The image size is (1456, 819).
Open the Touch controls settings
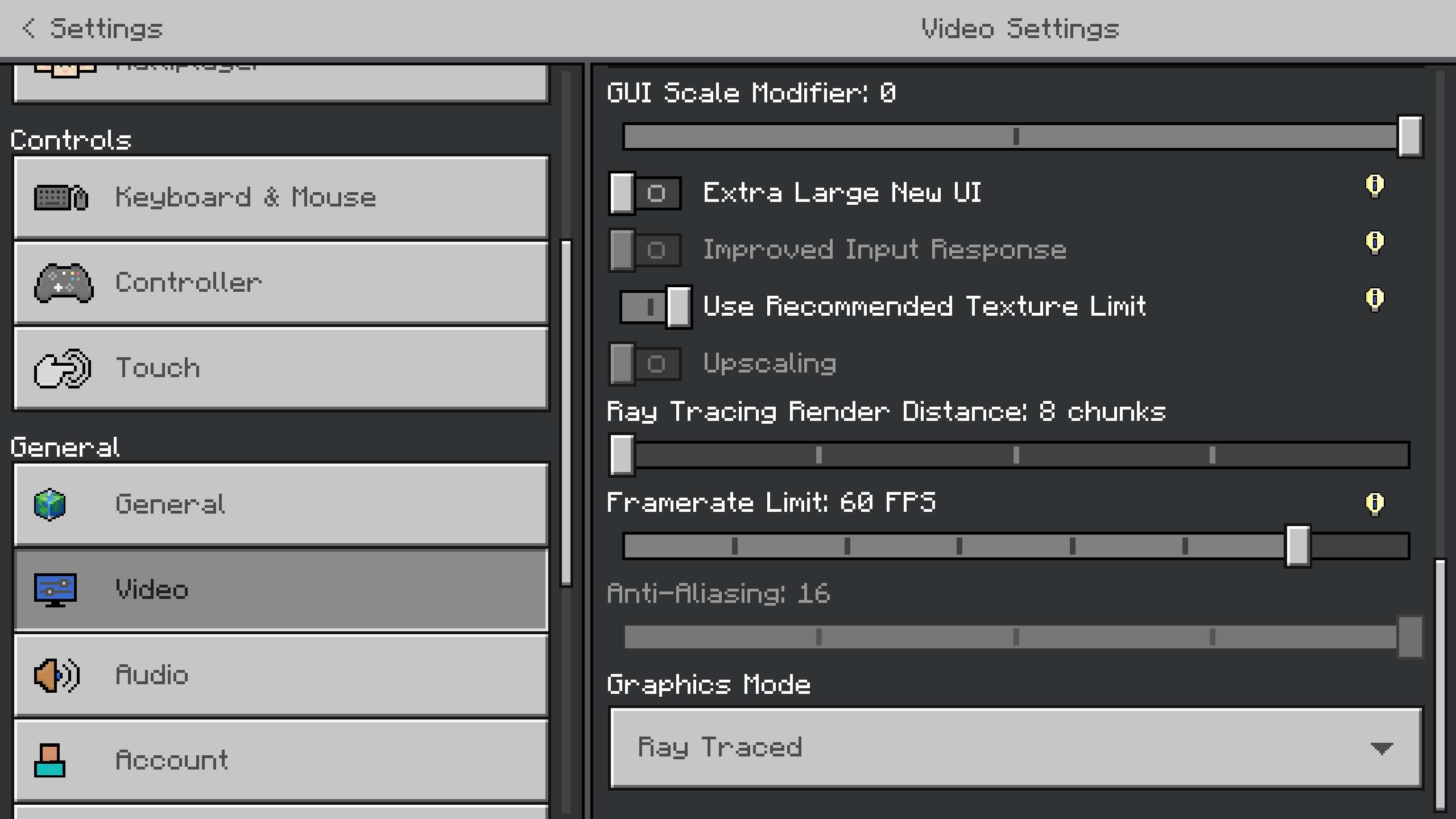281,368
